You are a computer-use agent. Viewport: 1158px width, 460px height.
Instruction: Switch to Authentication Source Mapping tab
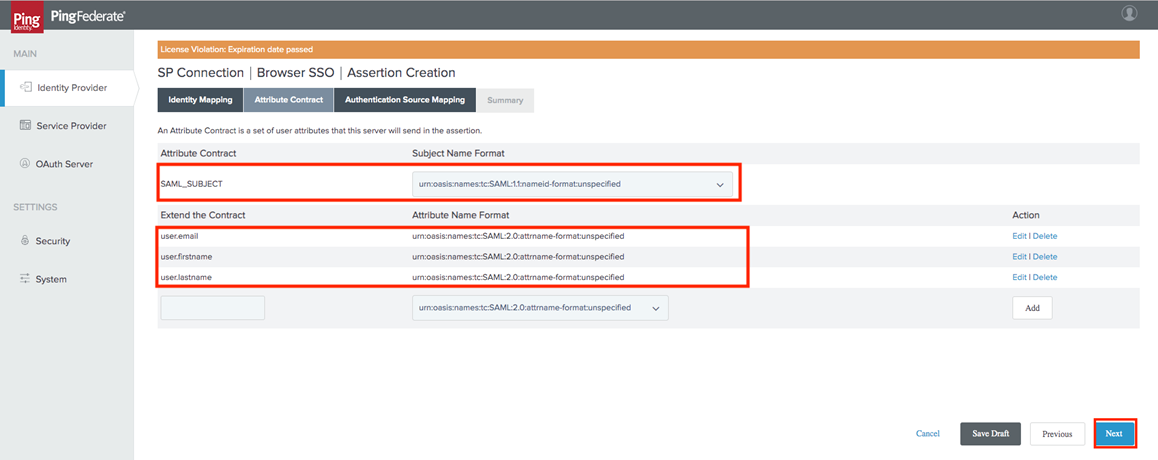coord(405,100)
